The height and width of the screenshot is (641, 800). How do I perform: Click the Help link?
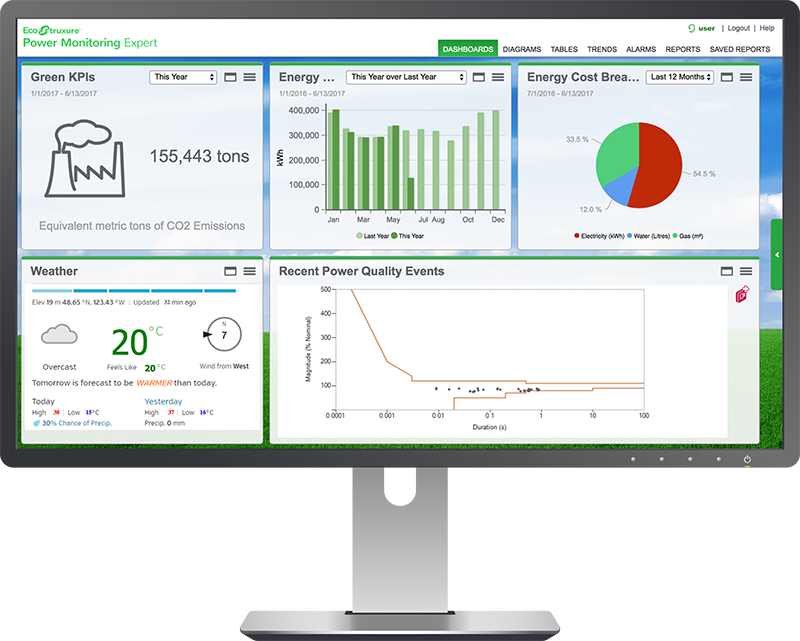(x=767, y=28)
